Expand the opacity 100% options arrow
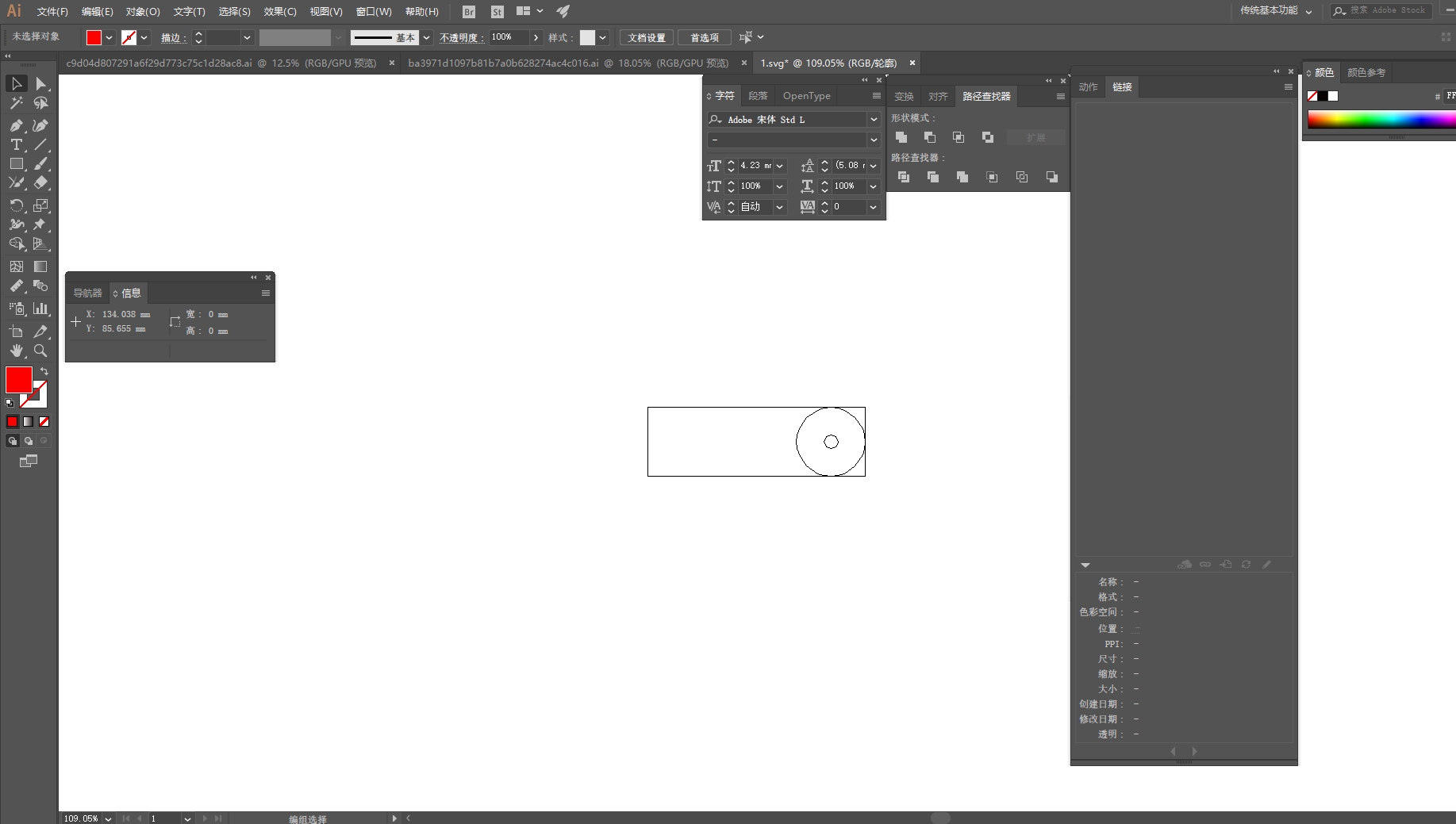 pyautogui.click(x=536, y=37)
